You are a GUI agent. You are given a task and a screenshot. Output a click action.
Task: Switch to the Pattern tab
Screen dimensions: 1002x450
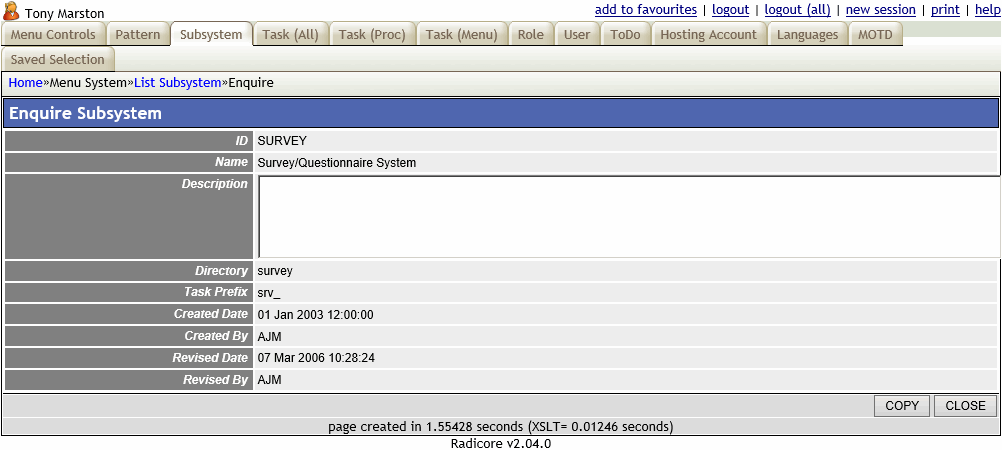pyautogui.click(x=137, y=35)
